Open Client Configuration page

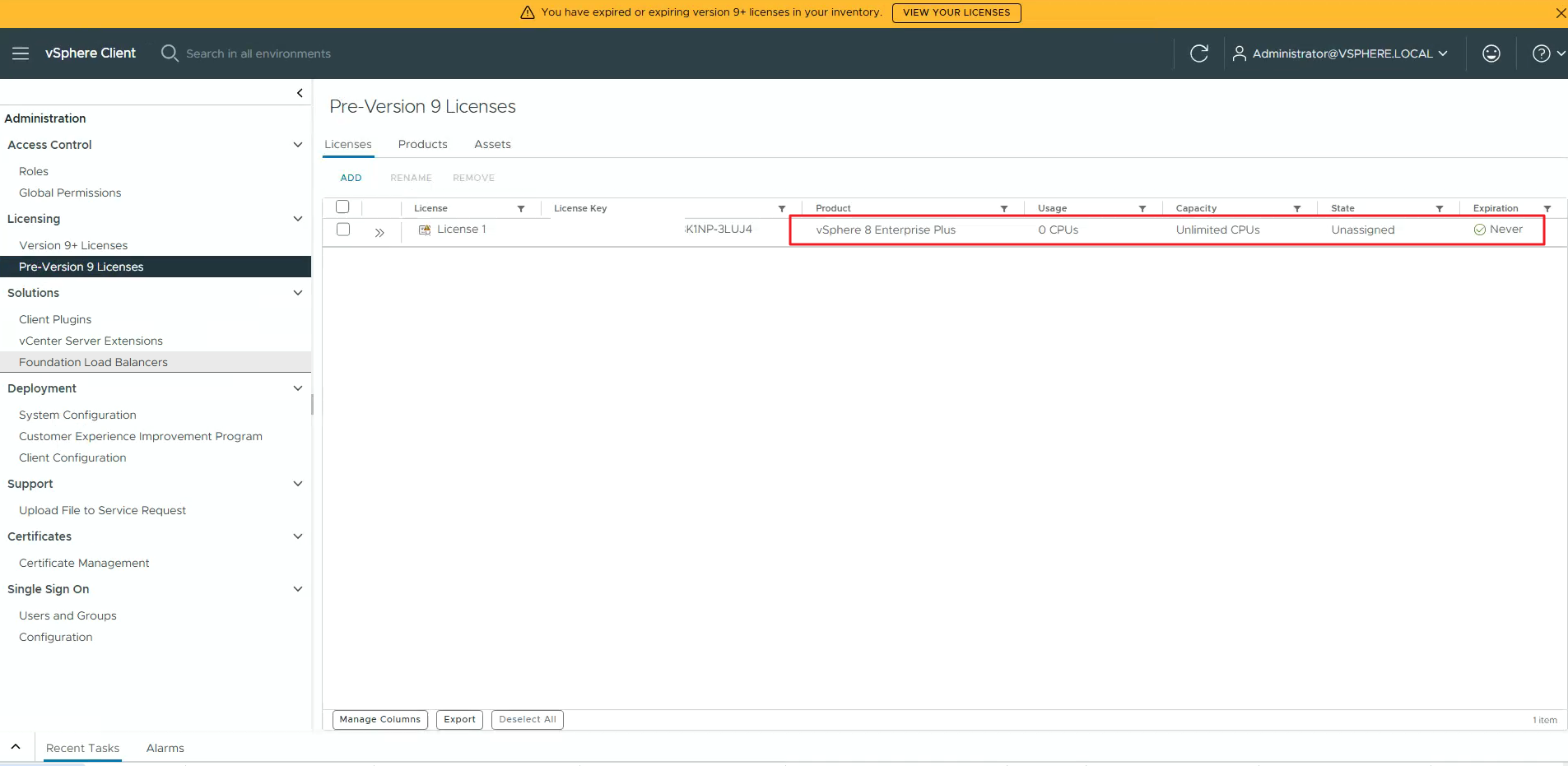pos(72,457)
